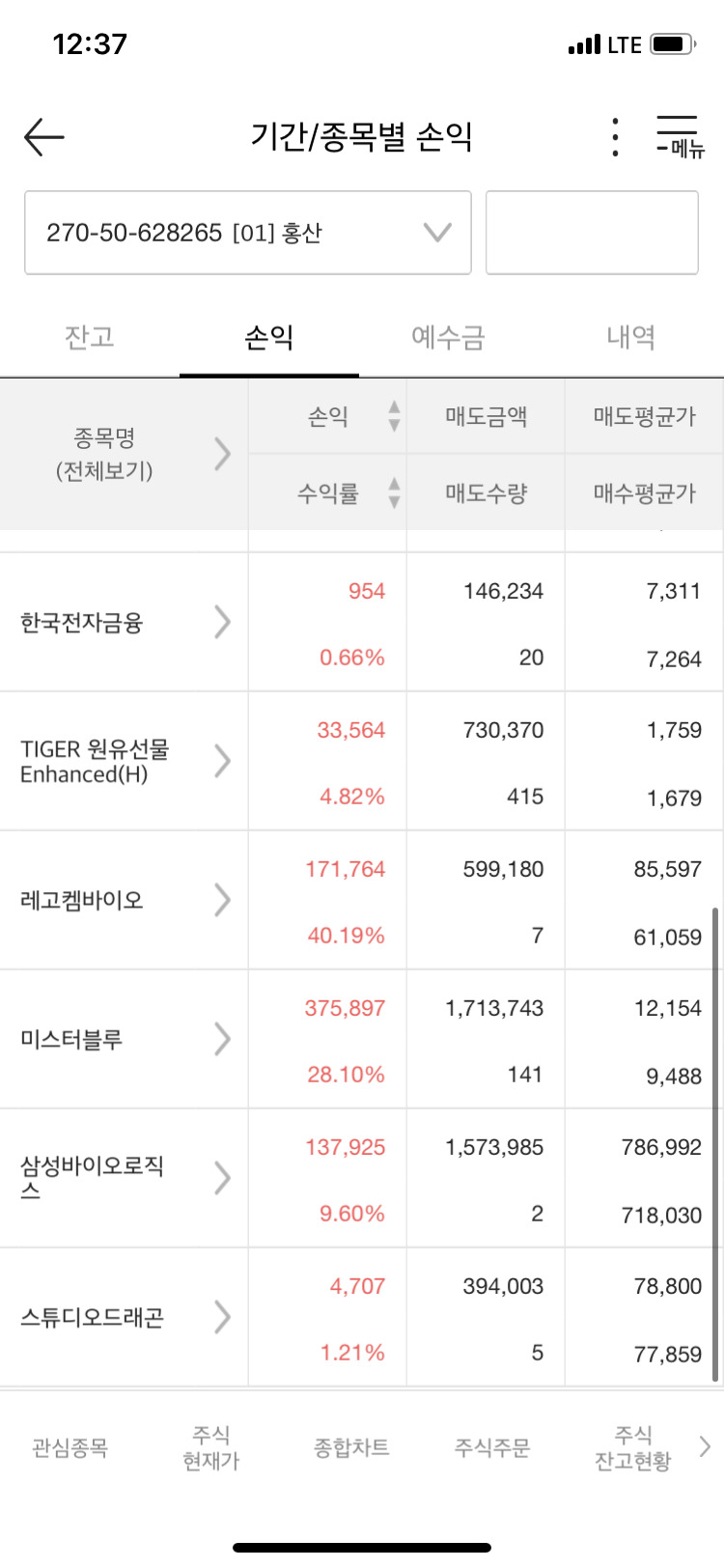Open the 메뉴 hamburger icon
Image resolution: width=724 pixels, height=1568 pixels.
click(x=676, y=135)
